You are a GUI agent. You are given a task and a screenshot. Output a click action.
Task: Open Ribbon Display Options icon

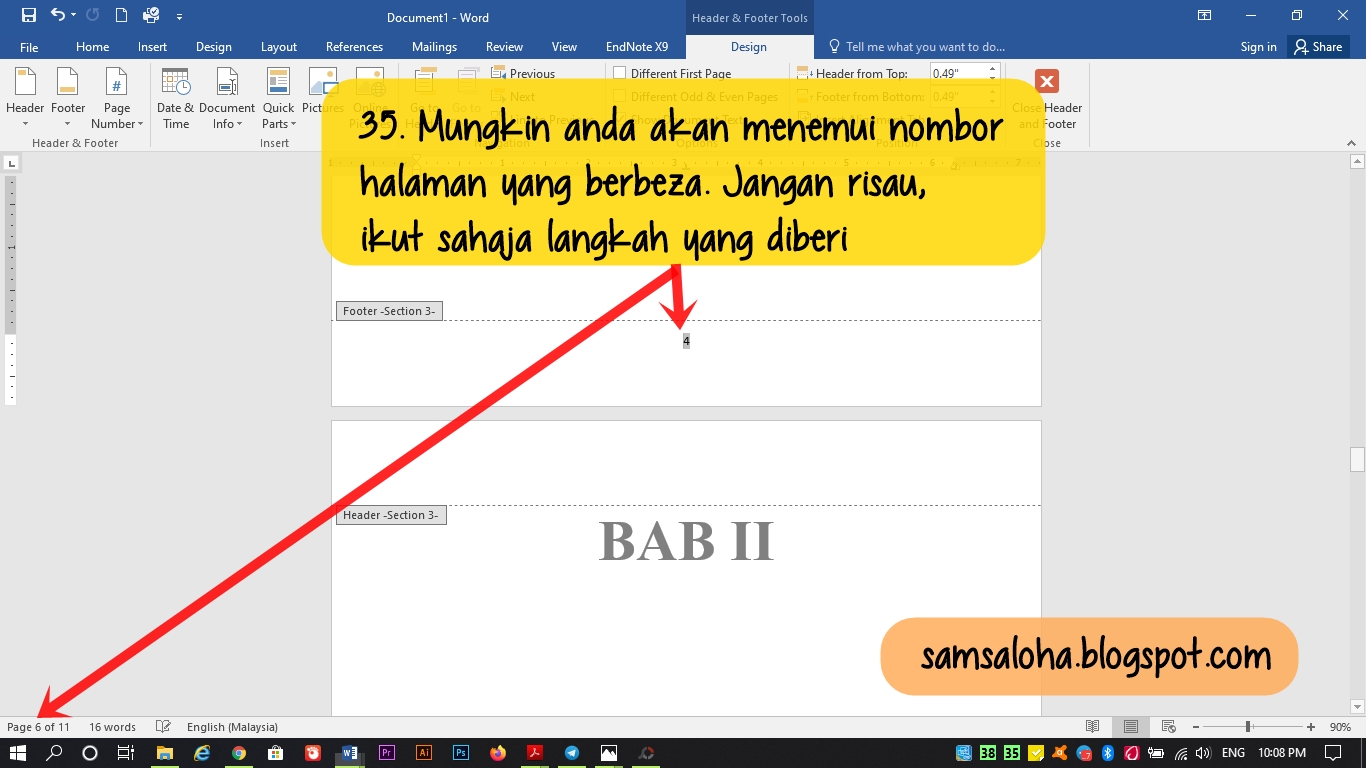[x=1205, y=15]
